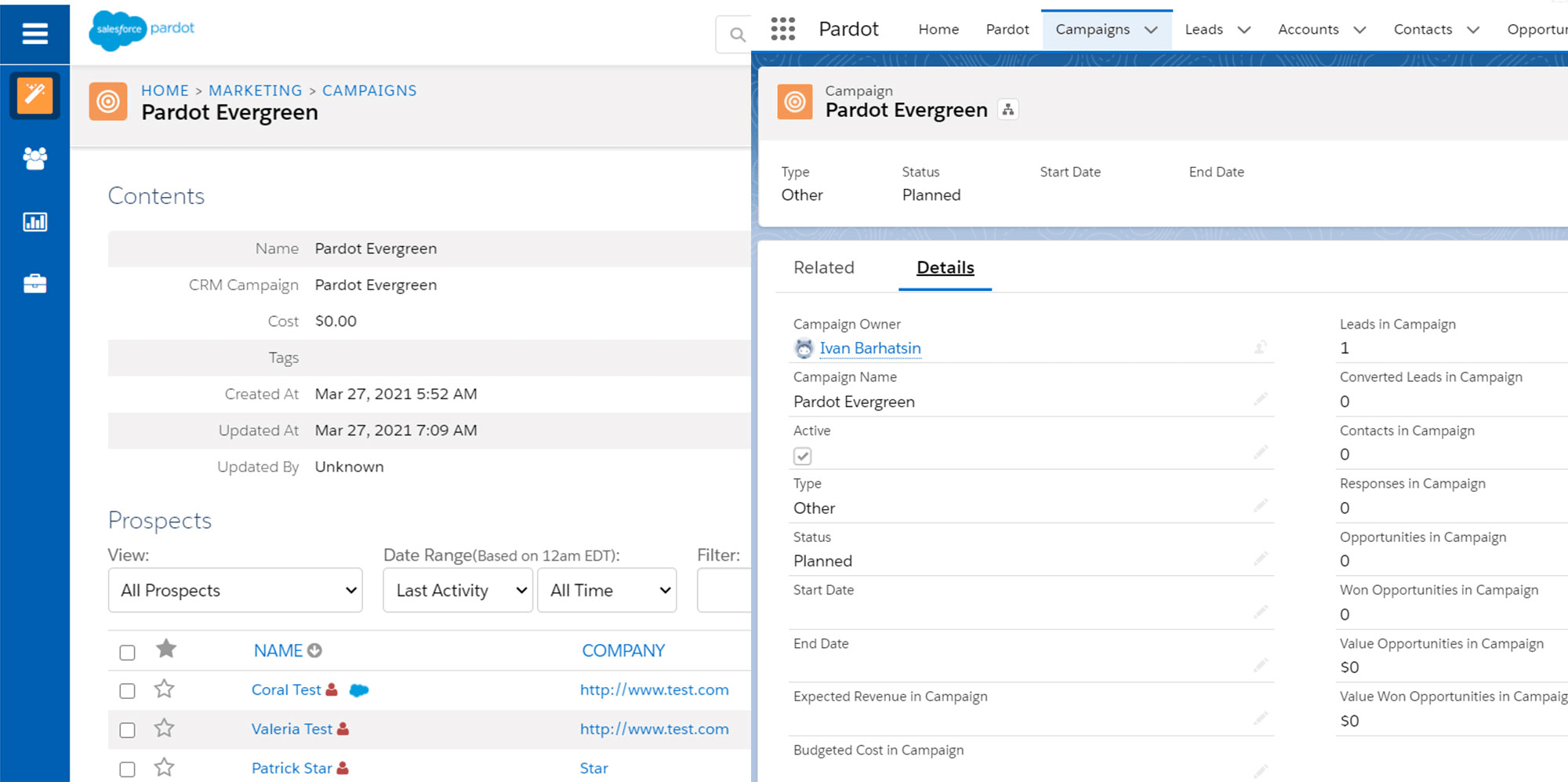
Task: Check the Patrick Star row checkbox
Action: (x=127, y=769)
